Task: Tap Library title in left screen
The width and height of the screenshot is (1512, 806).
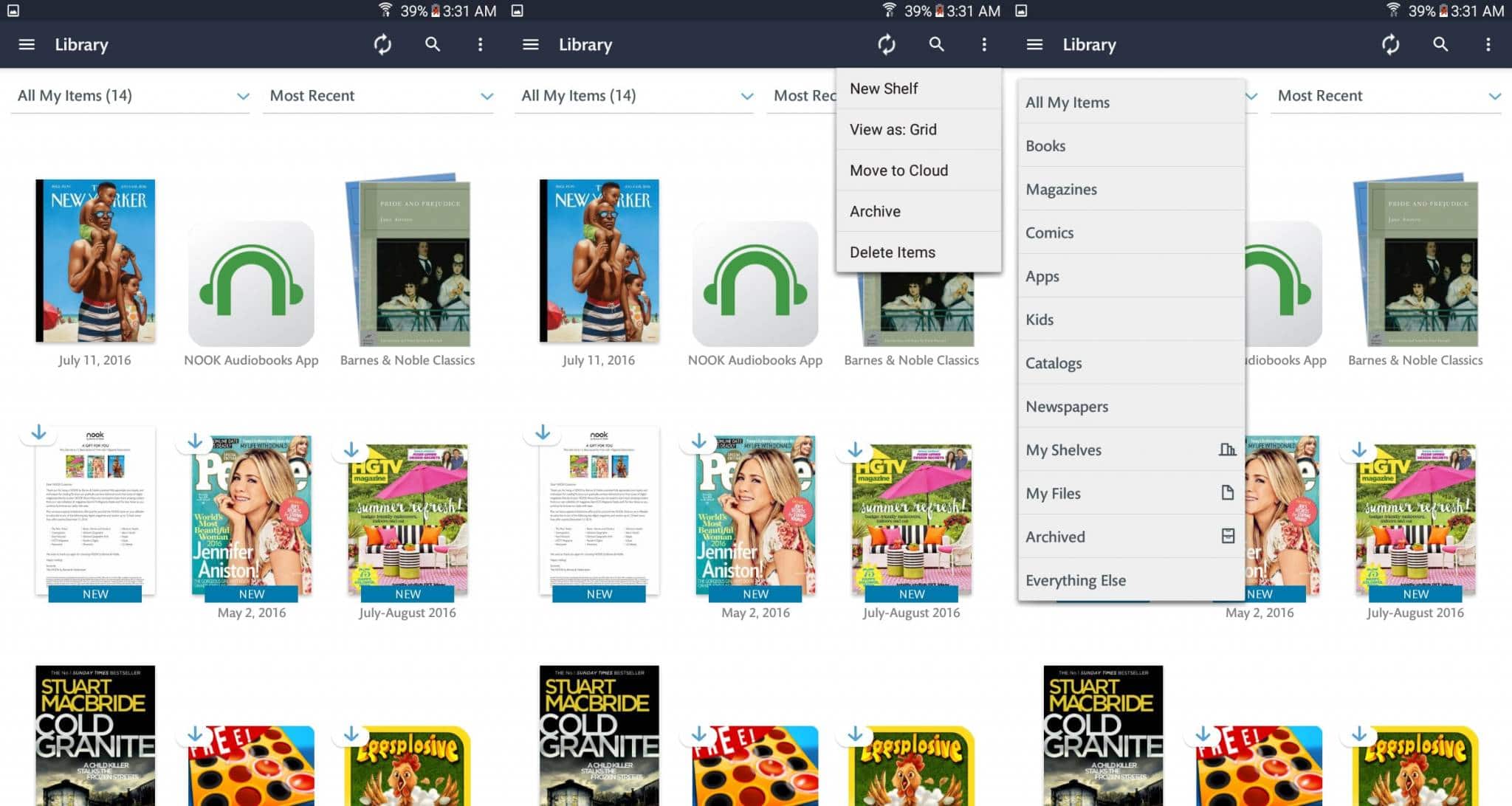Action: tap(81, 44)
